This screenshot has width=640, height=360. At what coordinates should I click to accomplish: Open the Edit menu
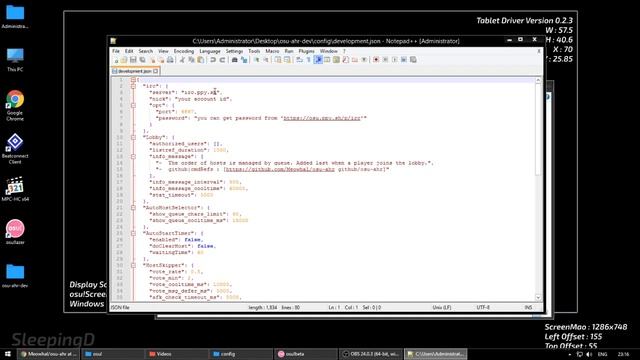coord(129,51)
